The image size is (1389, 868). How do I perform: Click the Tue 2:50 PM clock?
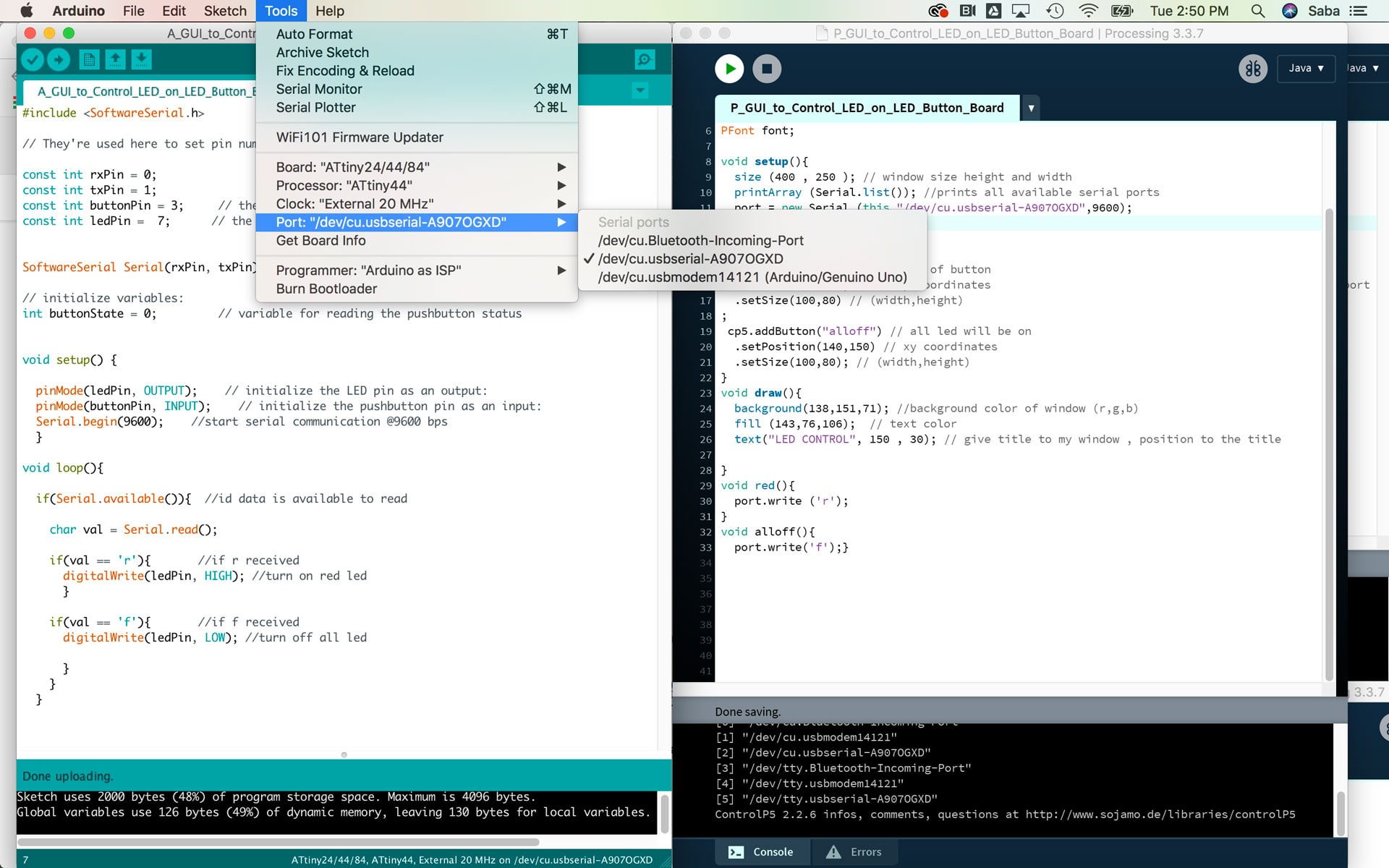coord(1189,11)
